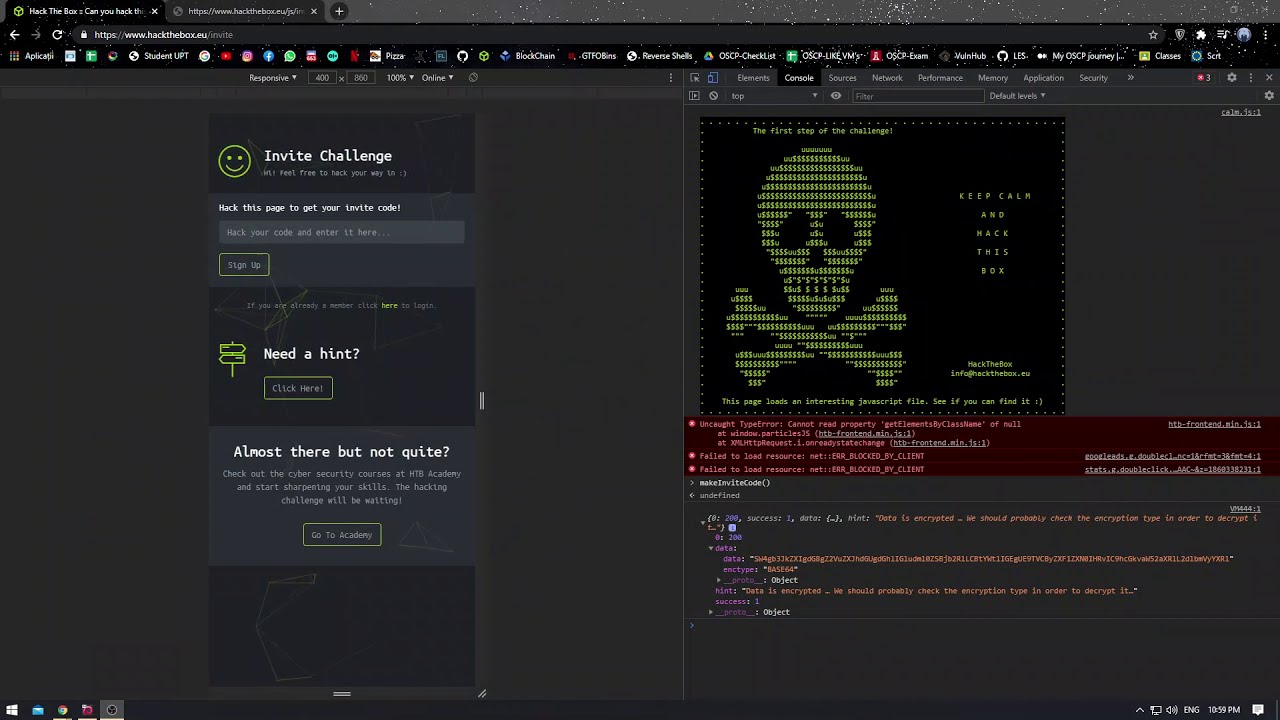Viewport: 1280px width, 720px height.
Task: Click the makeInviteCode() console entry
Action: point(735,483)
